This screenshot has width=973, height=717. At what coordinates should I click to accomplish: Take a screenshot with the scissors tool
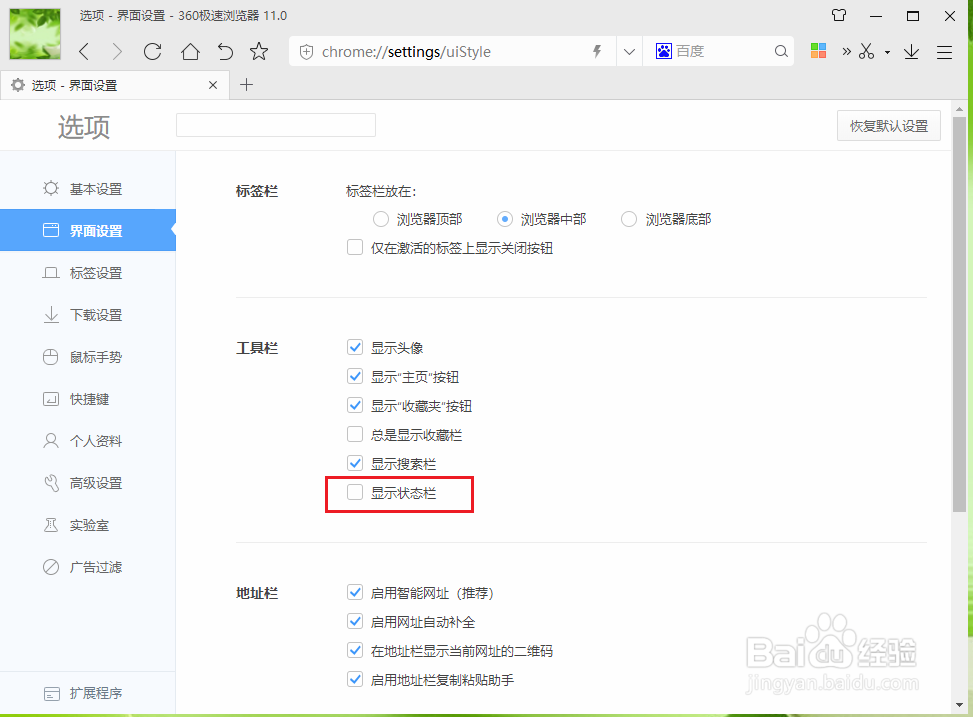click(x=866, y=51)
